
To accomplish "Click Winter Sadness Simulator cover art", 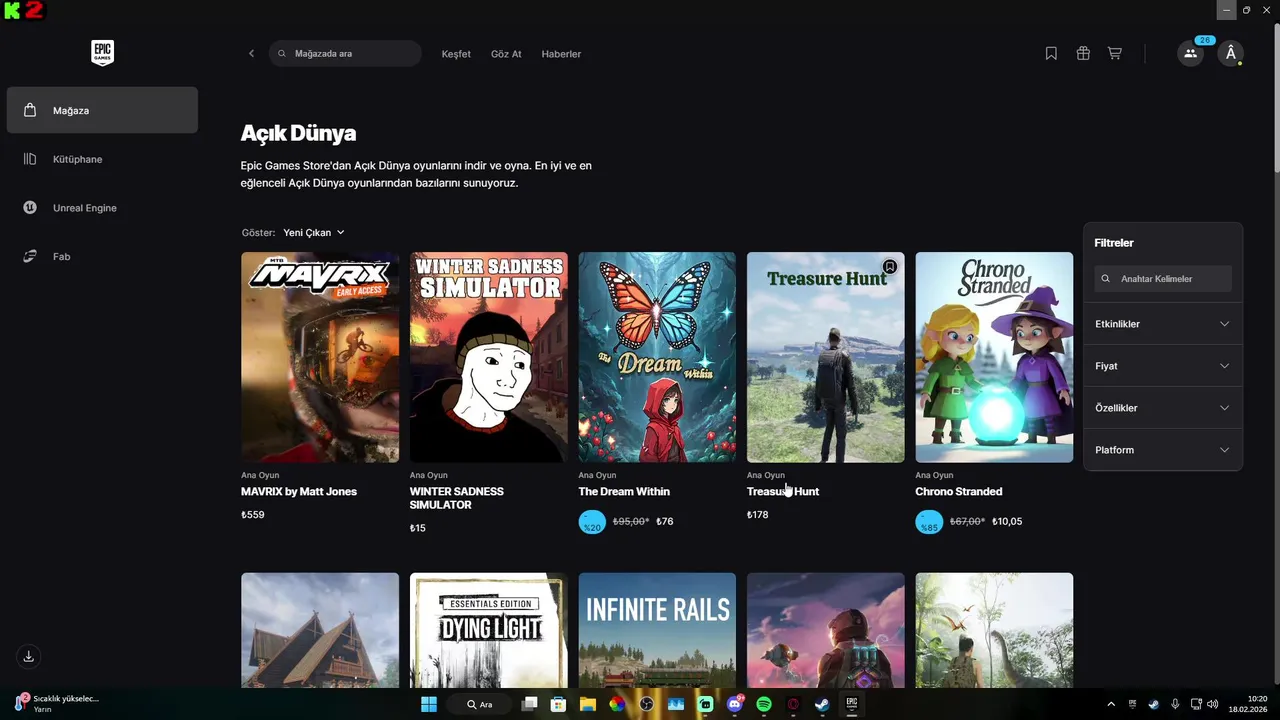I will pos(489,357).
